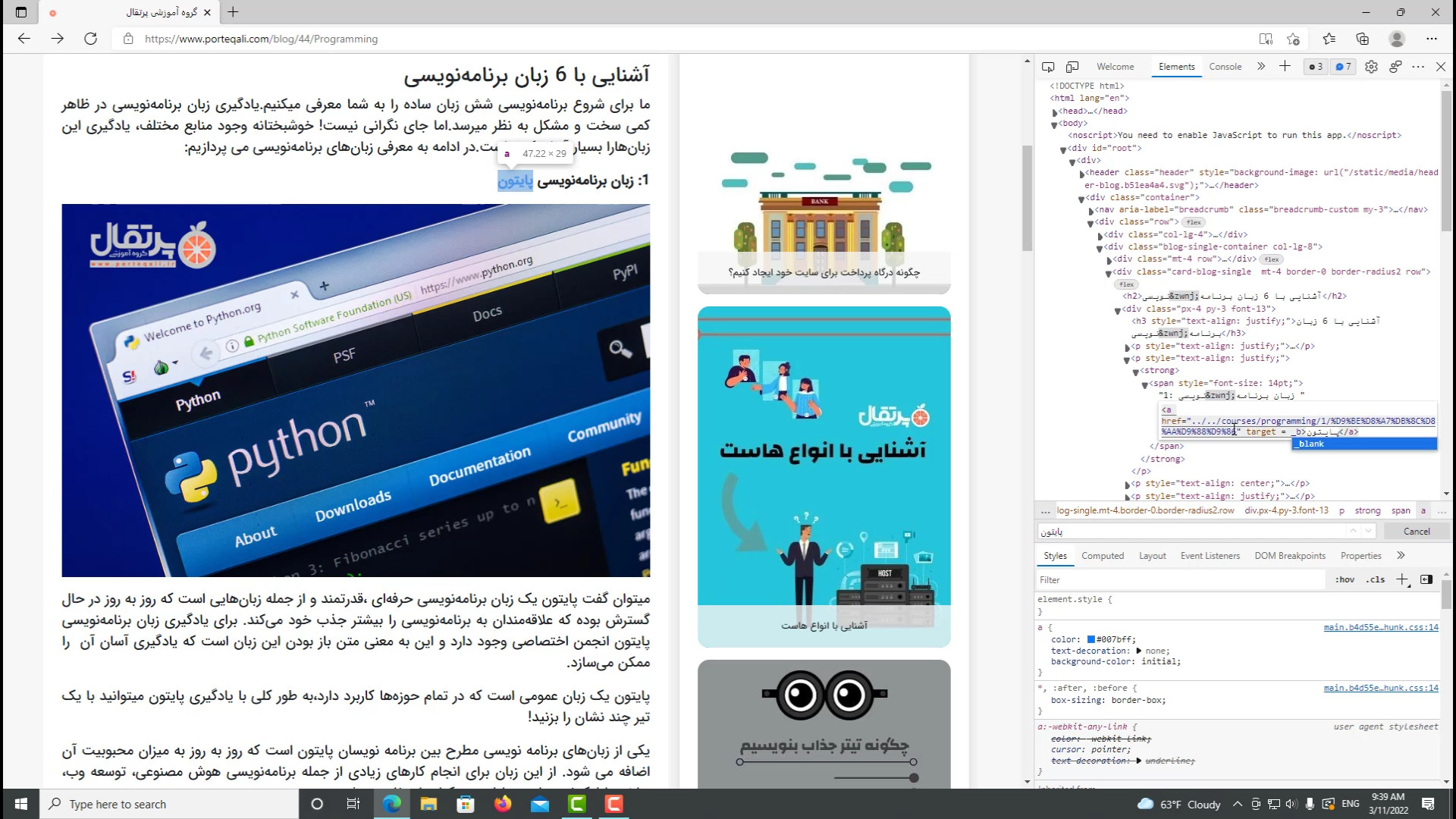Jump to next search result
Image resolution: width=1456 pixels, height=819 pixels.
click(x=1368, y=531)
